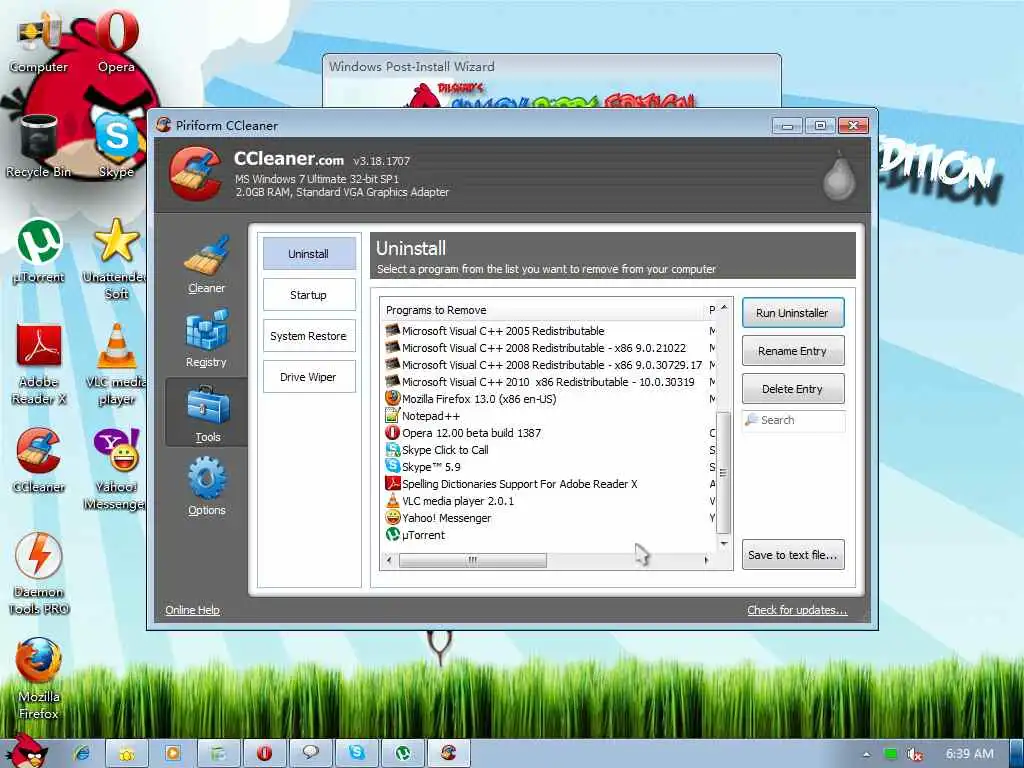Open Adobe Reader X desktop icon

(39, 364)
